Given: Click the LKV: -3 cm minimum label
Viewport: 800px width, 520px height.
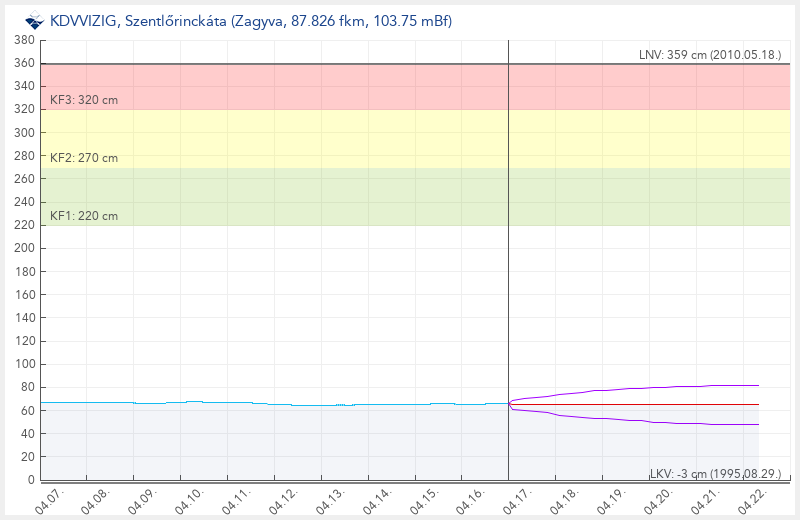Looking at the screenshot, I should pos(719,472).
